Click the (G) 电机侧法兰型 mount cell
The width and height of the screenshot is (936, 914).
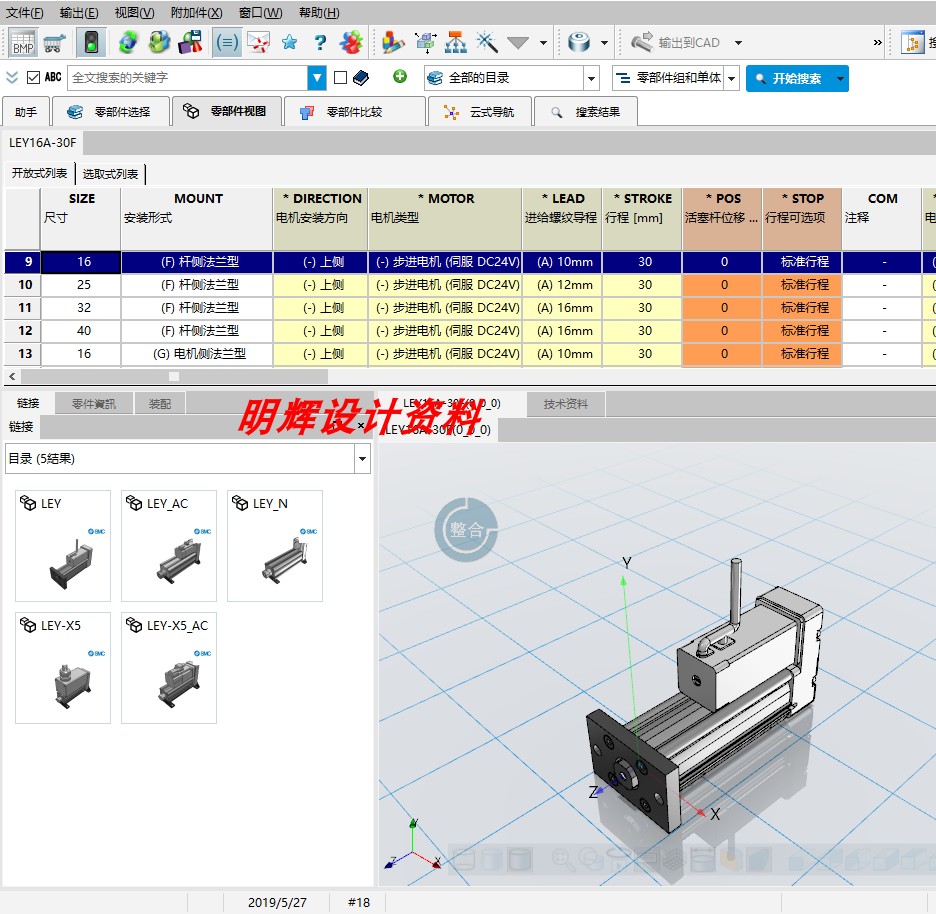tap(197, 353)
